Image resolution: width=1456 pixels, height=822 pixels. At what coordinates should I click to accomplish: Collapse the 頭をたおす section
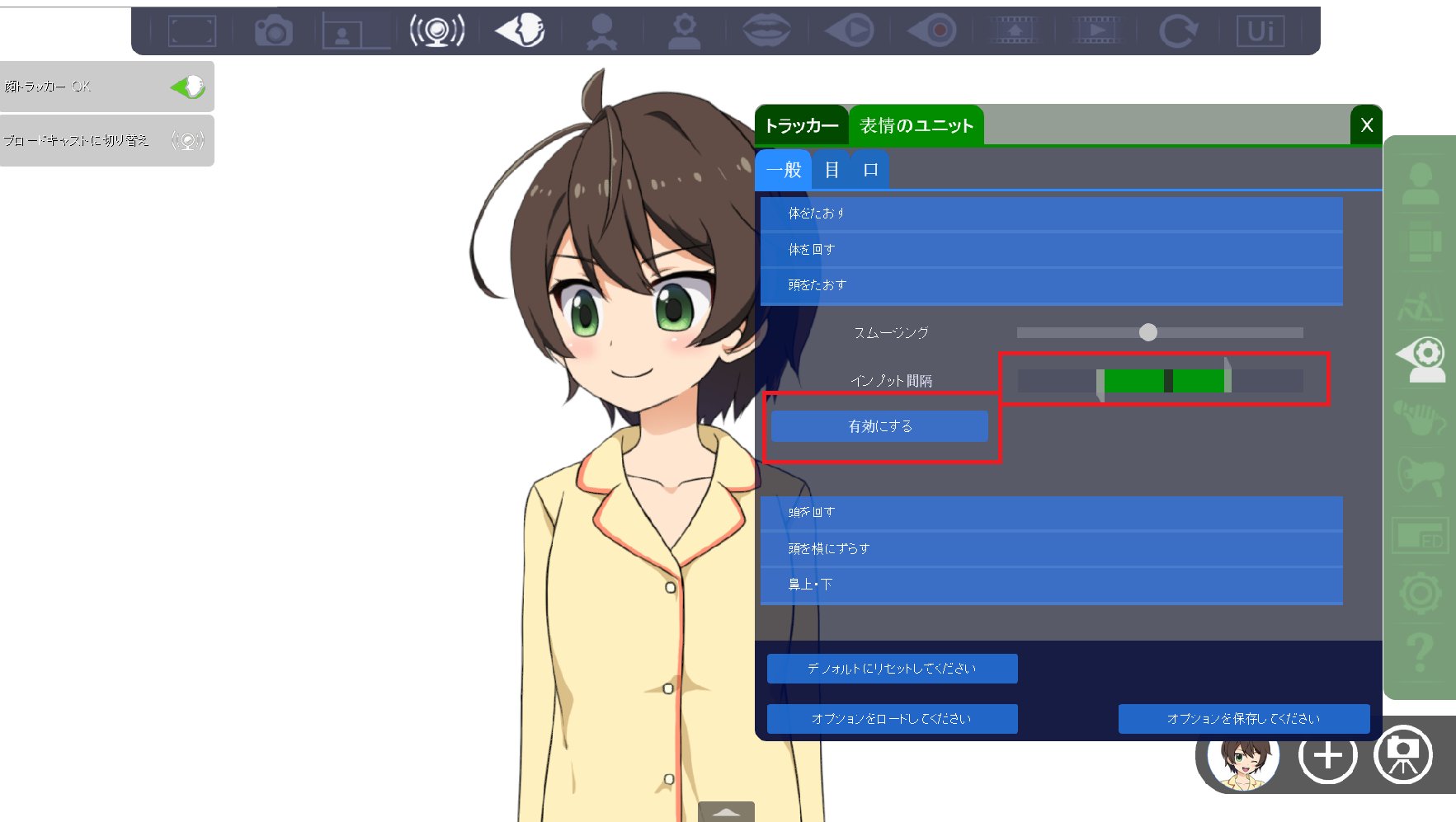pos(1051,285)
